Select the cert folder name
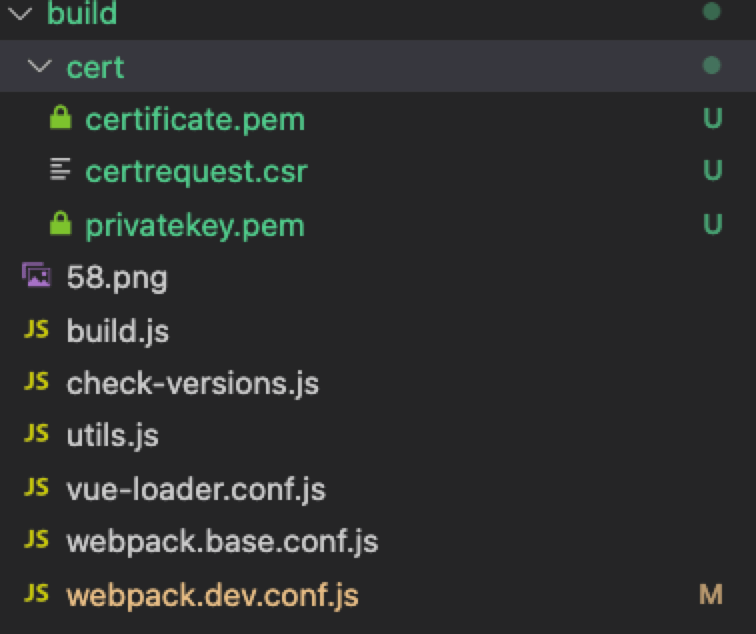Image resolution: width=756 pixels, height=634 pixels. (95, 68)
